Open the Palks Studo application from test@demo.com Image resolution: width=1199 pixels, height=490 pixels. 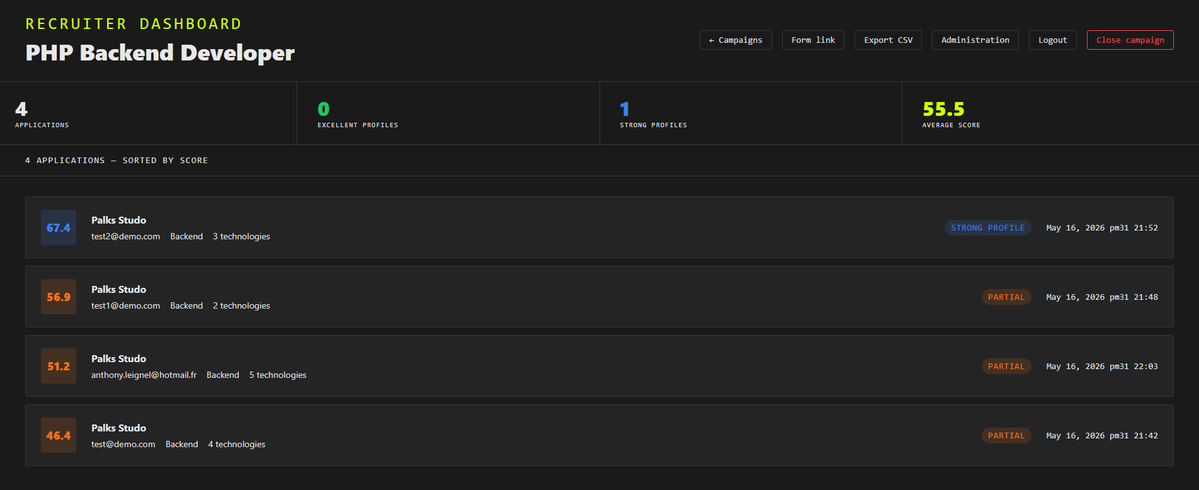click(x=600, y=436)
